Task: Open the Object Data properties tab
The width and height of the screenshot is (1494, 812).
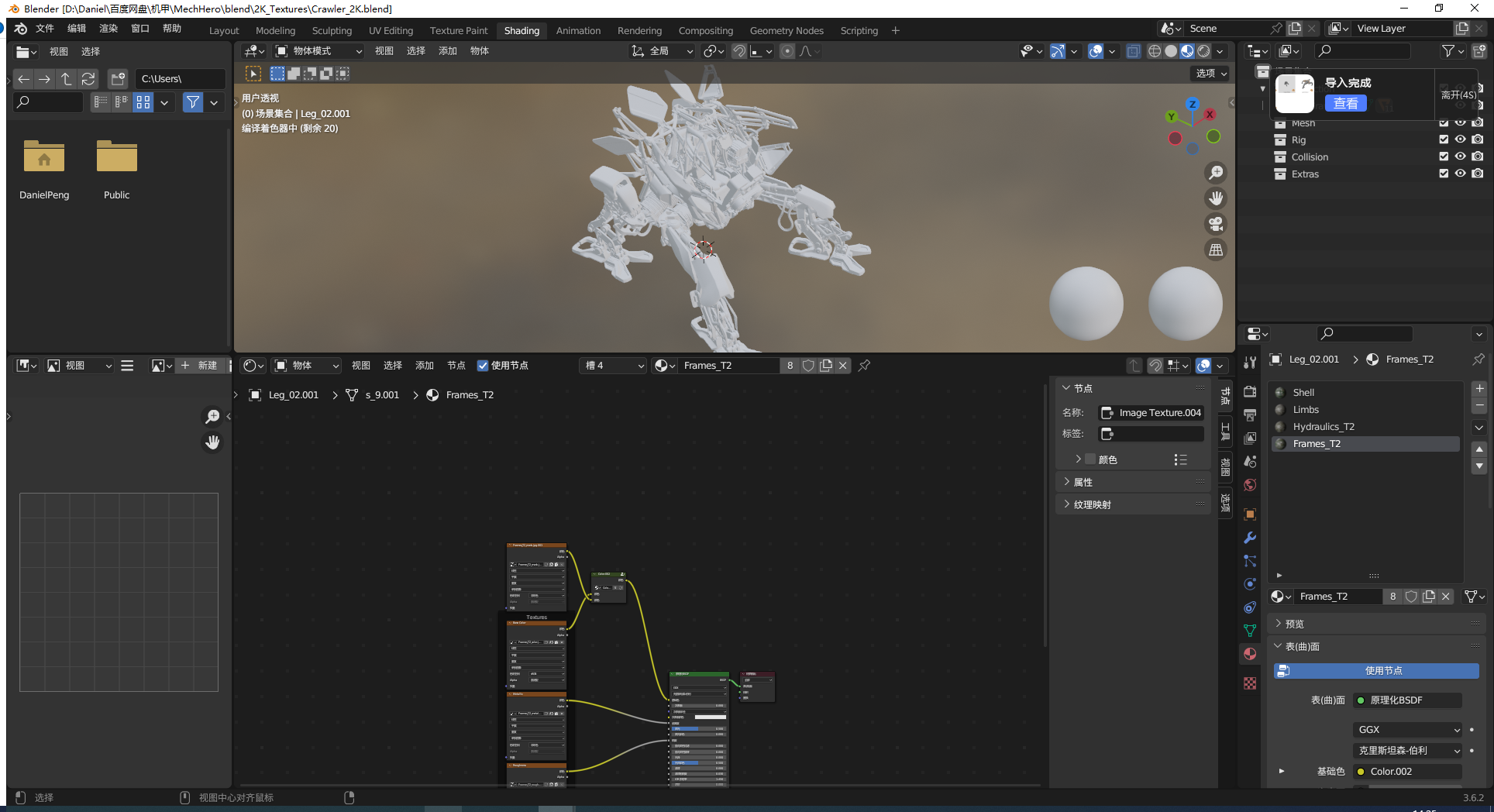Action: point(1249,631)
